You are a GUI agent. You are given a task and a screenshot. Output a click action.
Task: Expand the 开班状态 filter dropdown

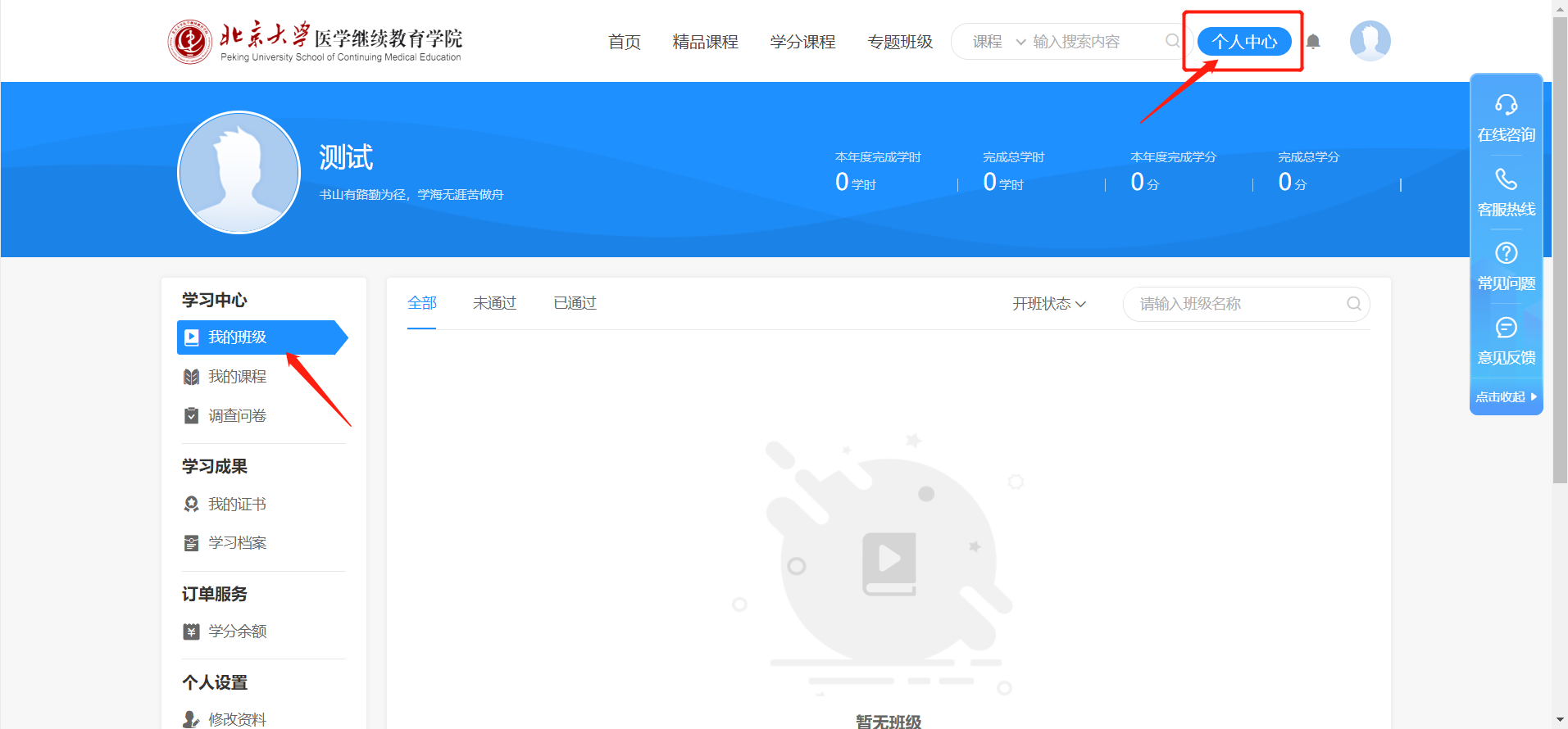coord(1049,304)
